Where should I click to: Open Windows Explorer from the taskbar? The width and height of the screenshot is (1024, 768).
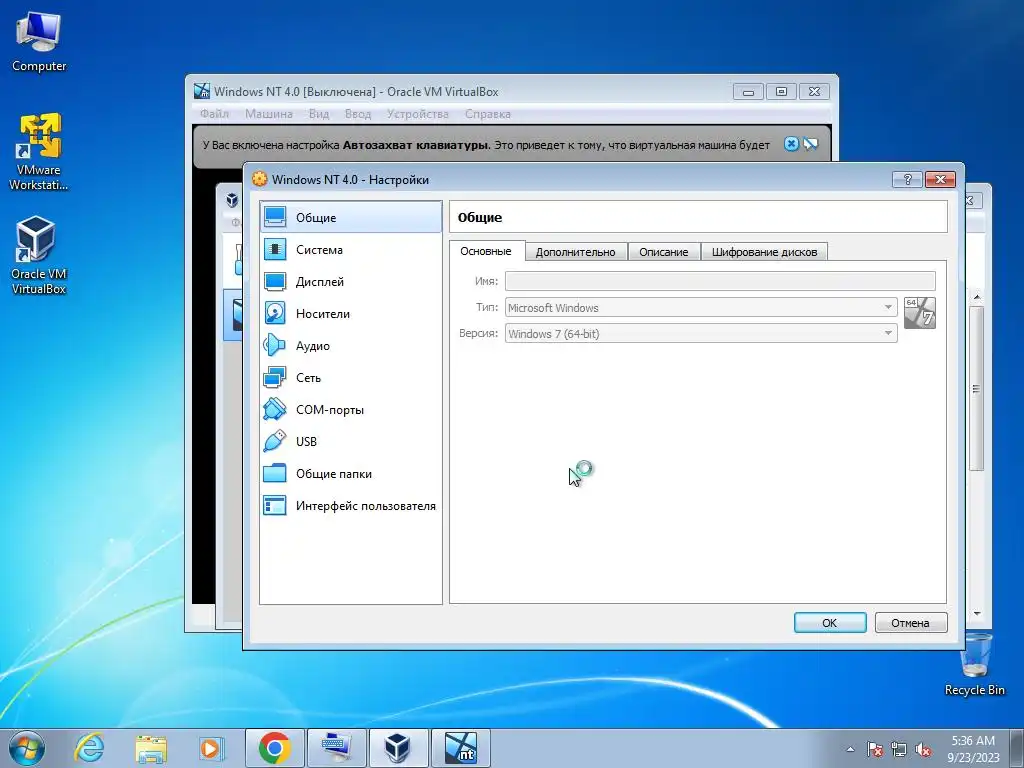151,748
